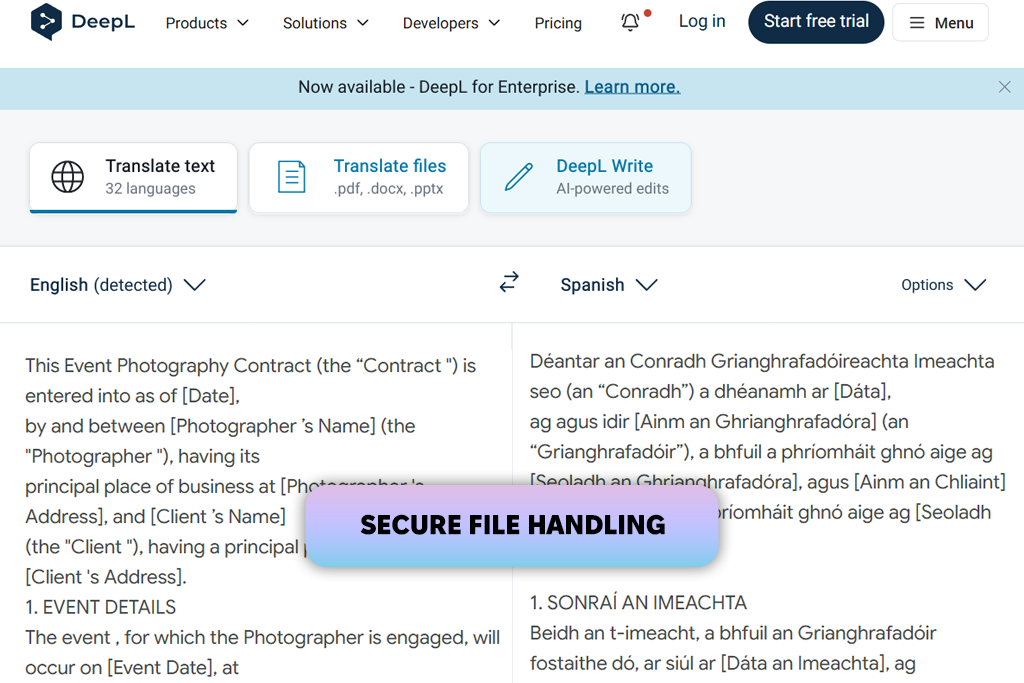Expand the translation Options dropdown

coord(944,285)
